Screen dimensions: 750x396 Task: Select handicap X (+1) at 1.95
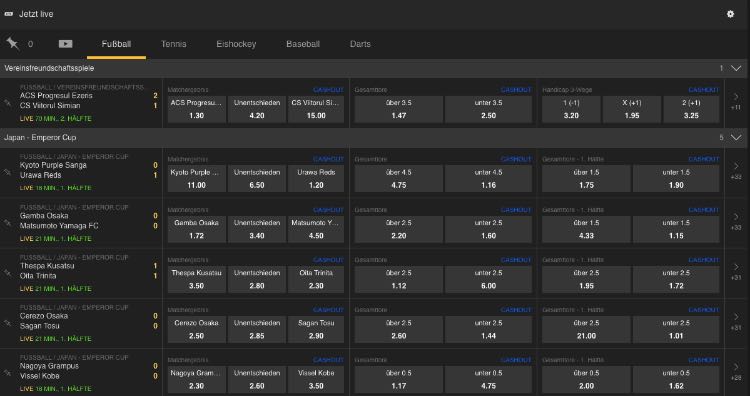pos(632,109)
